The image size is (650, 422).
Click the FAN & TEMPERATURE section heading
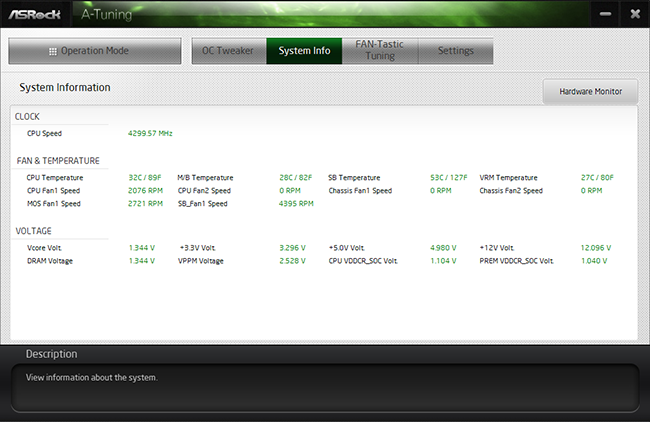click(x=58, y=161)
